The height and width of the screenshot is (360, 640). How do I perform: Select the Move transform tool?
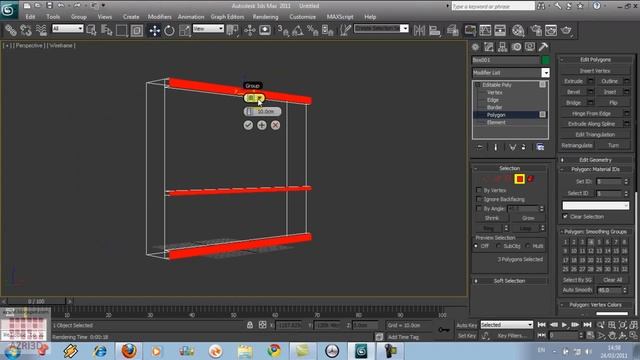[154, 31]
